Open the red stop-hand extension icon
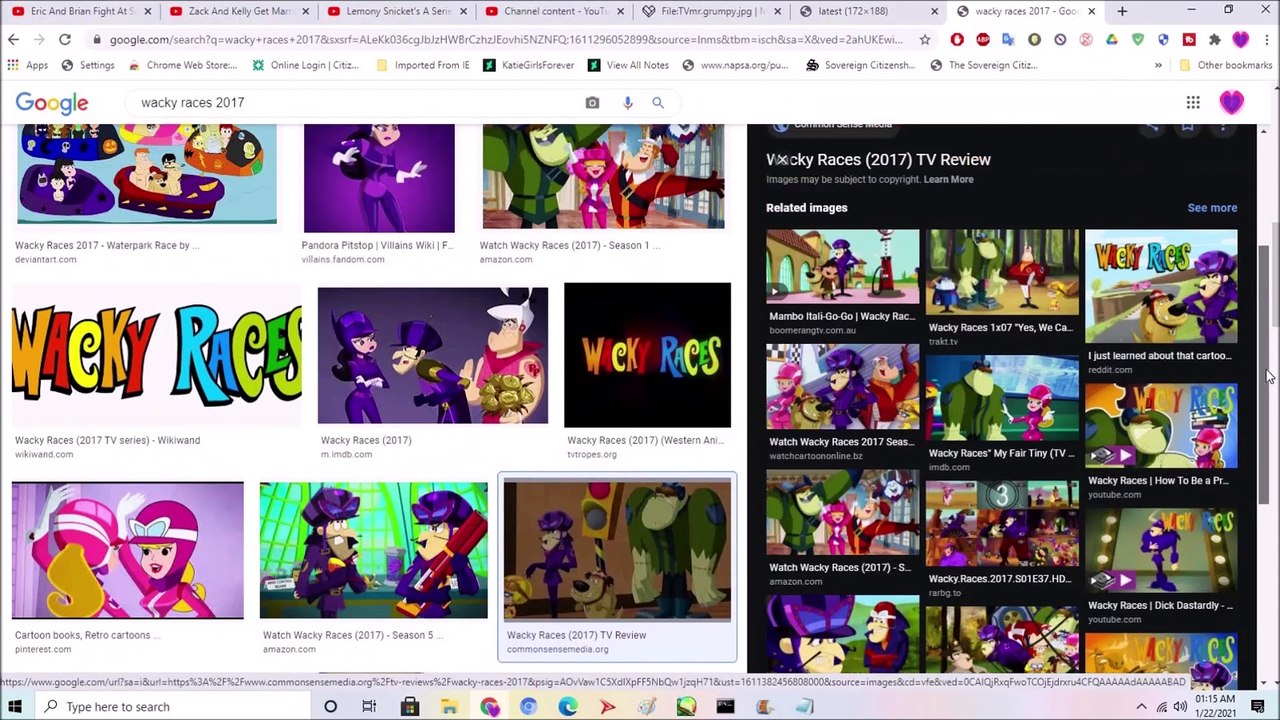The height and width of the screenshot is (720, 1280). pyautogui.click(x=957, y=39)
